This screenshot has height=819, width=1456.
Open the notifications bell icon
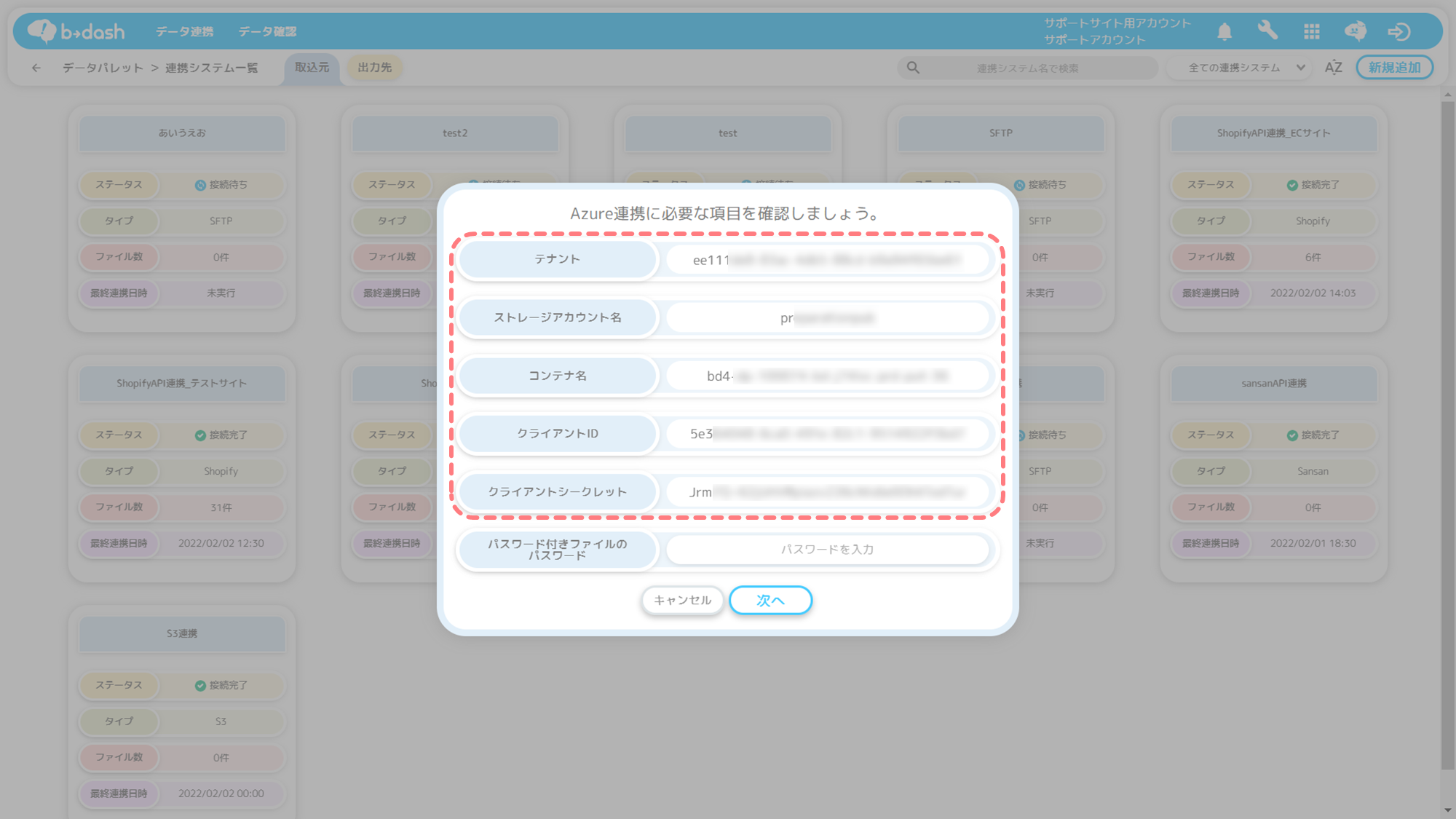point(1224,31)
